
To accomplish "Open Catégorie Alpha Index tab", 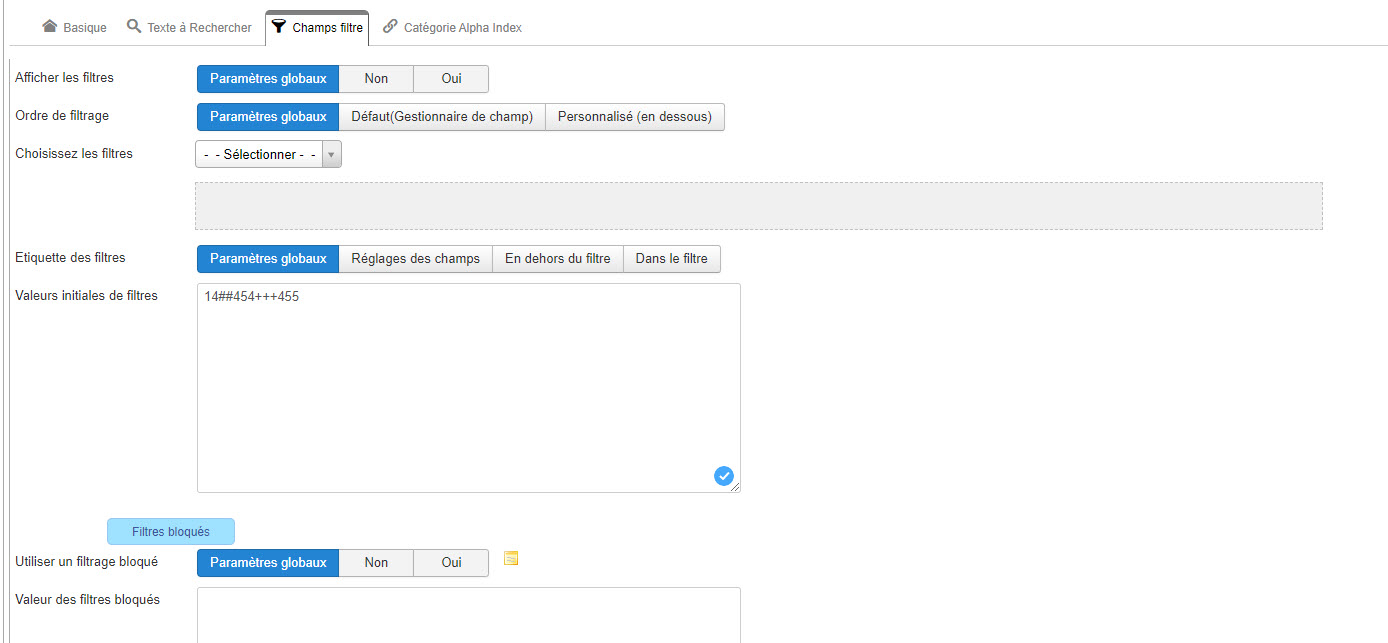I will 452,28.
